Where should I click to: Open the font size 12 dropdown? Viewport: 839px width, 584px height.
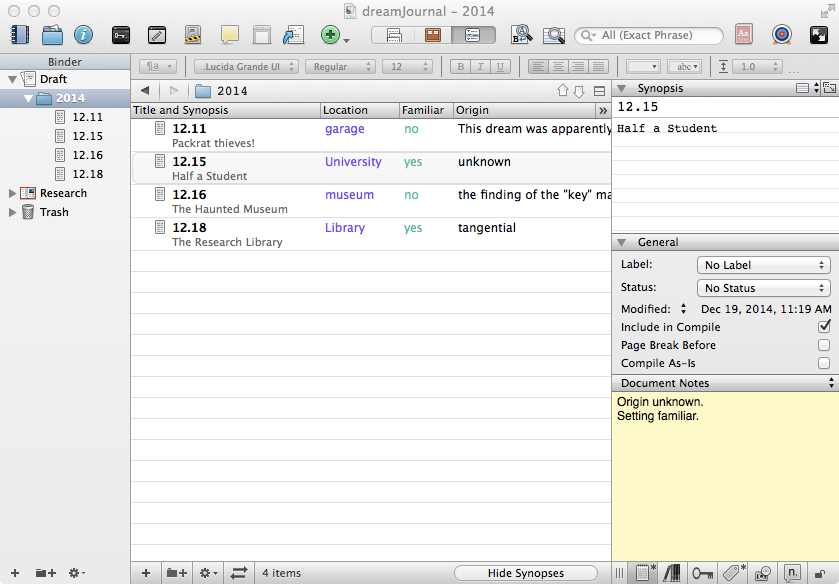(x=408, y=66)
